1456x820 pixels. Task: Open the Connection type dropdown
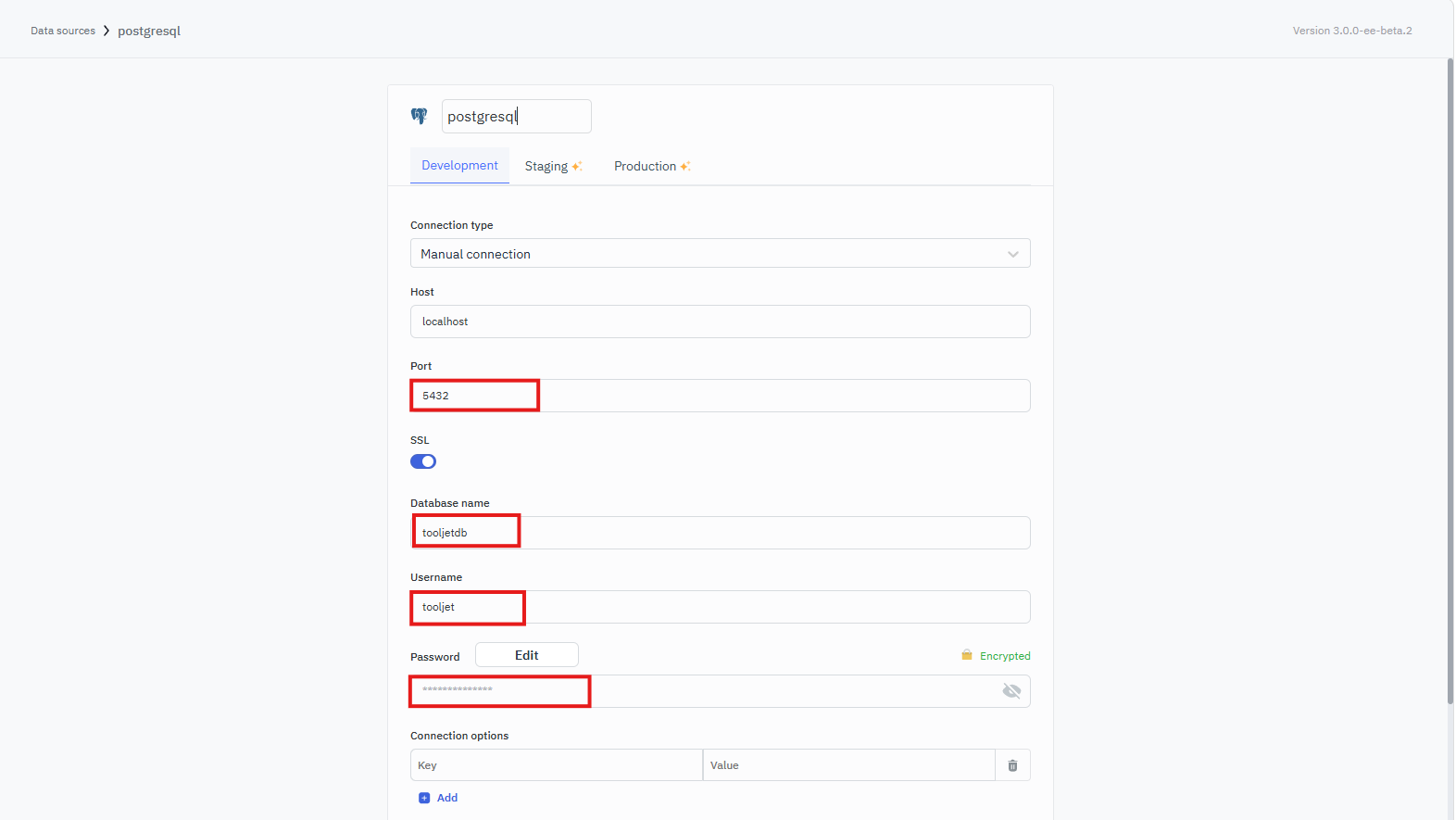coord(721,253)
